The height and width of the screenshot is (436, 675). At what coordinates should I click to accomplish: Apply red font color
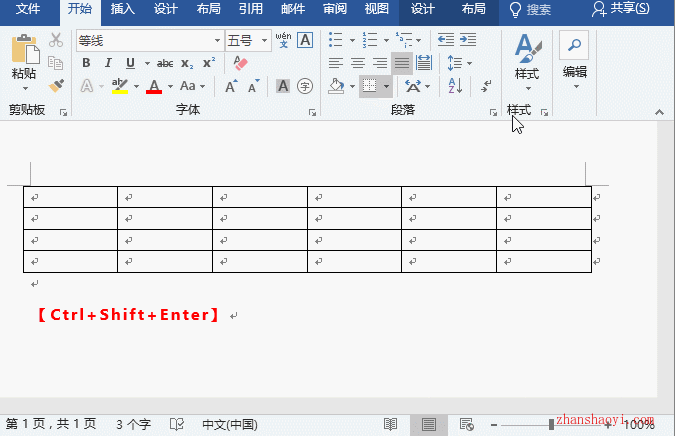pos(154,86)
